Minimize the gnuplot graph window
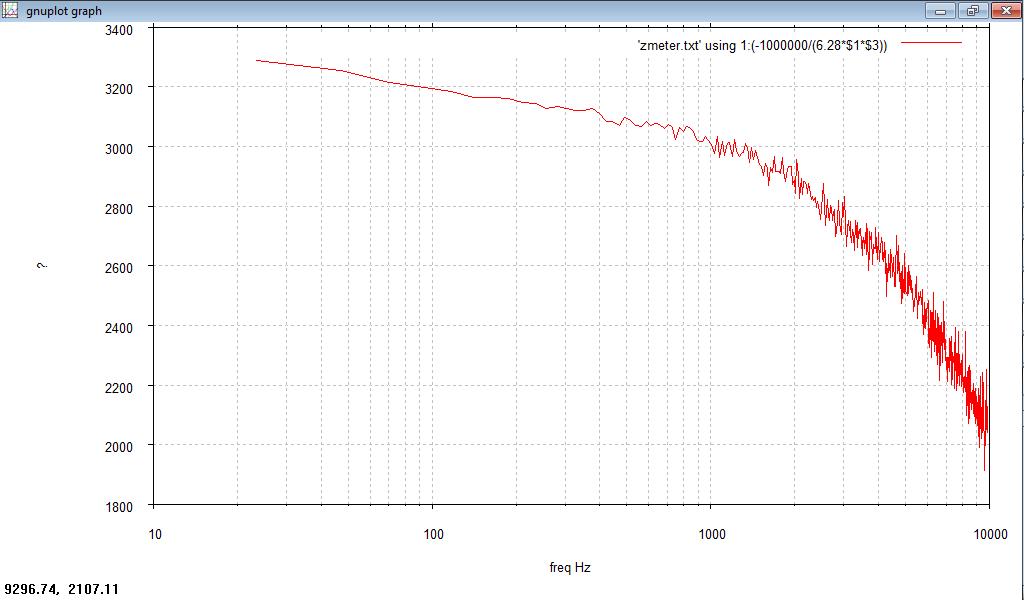Screen dimensions: 1024x600 pos(941,10)
